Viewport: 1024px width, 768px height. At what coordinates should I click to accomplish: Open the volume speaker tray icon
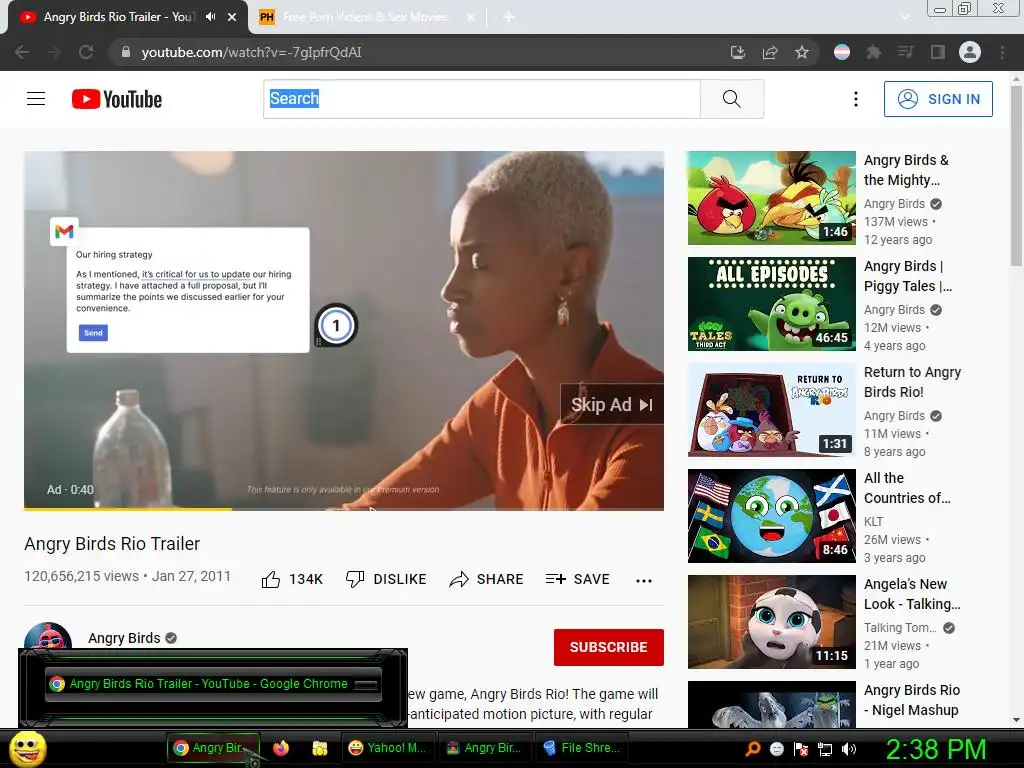[x=849, y=749]
